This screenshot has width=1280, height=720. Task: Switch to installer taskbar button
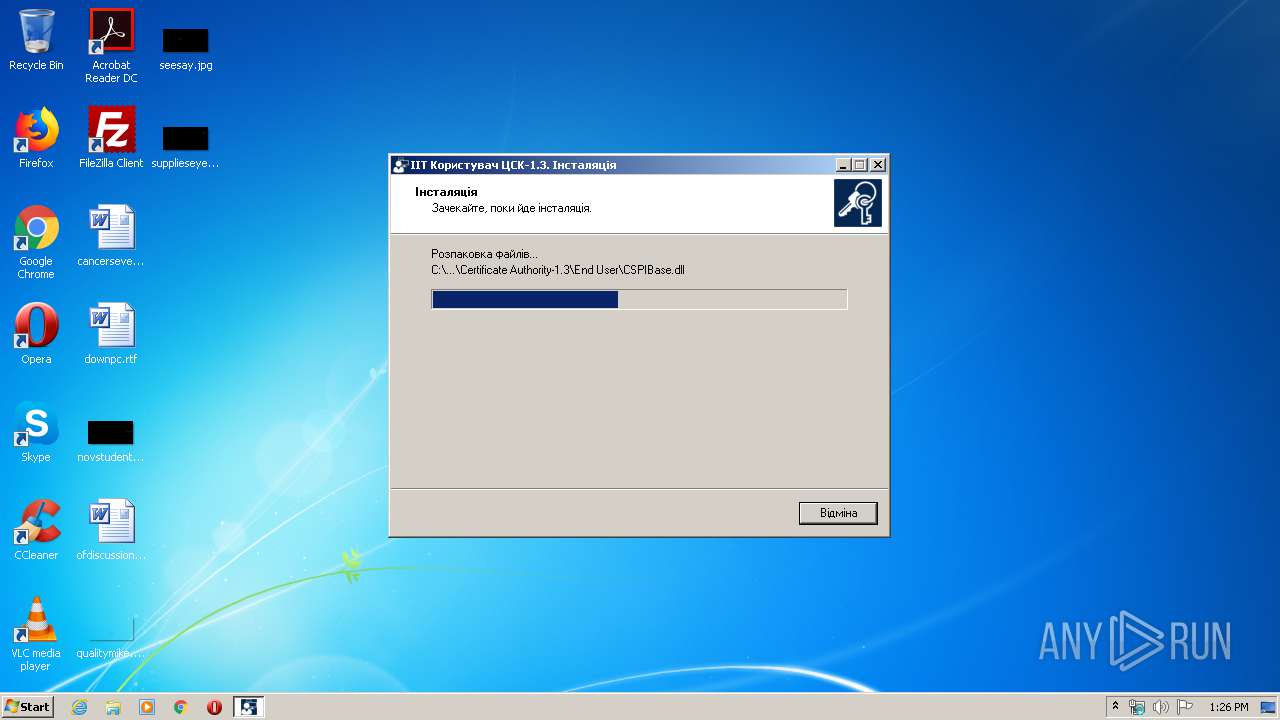click(248, 707)
